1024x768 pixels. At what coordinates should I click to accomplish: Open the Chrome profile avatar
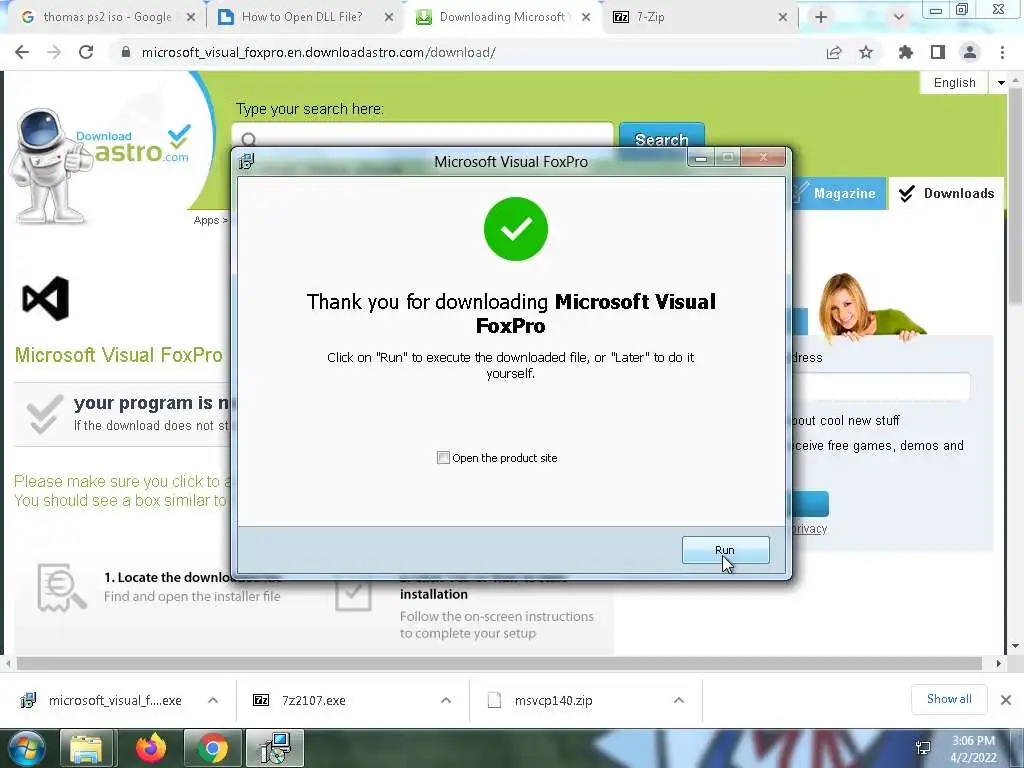pos(970,52)
